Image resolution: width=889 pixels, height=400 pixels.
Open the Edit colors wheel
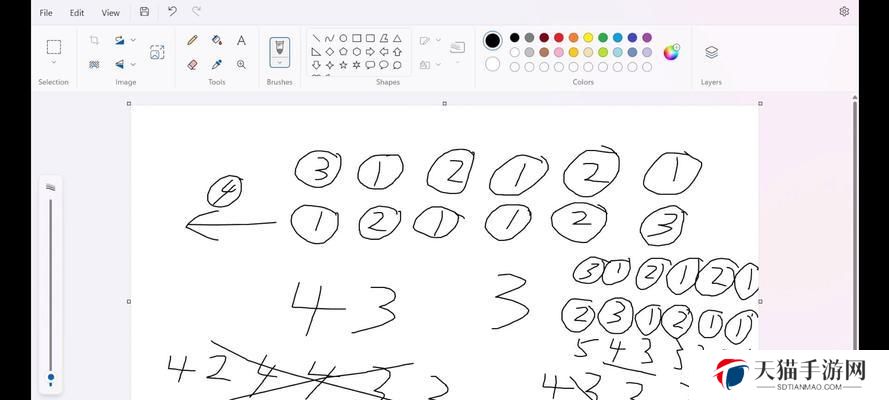[671, 52]
